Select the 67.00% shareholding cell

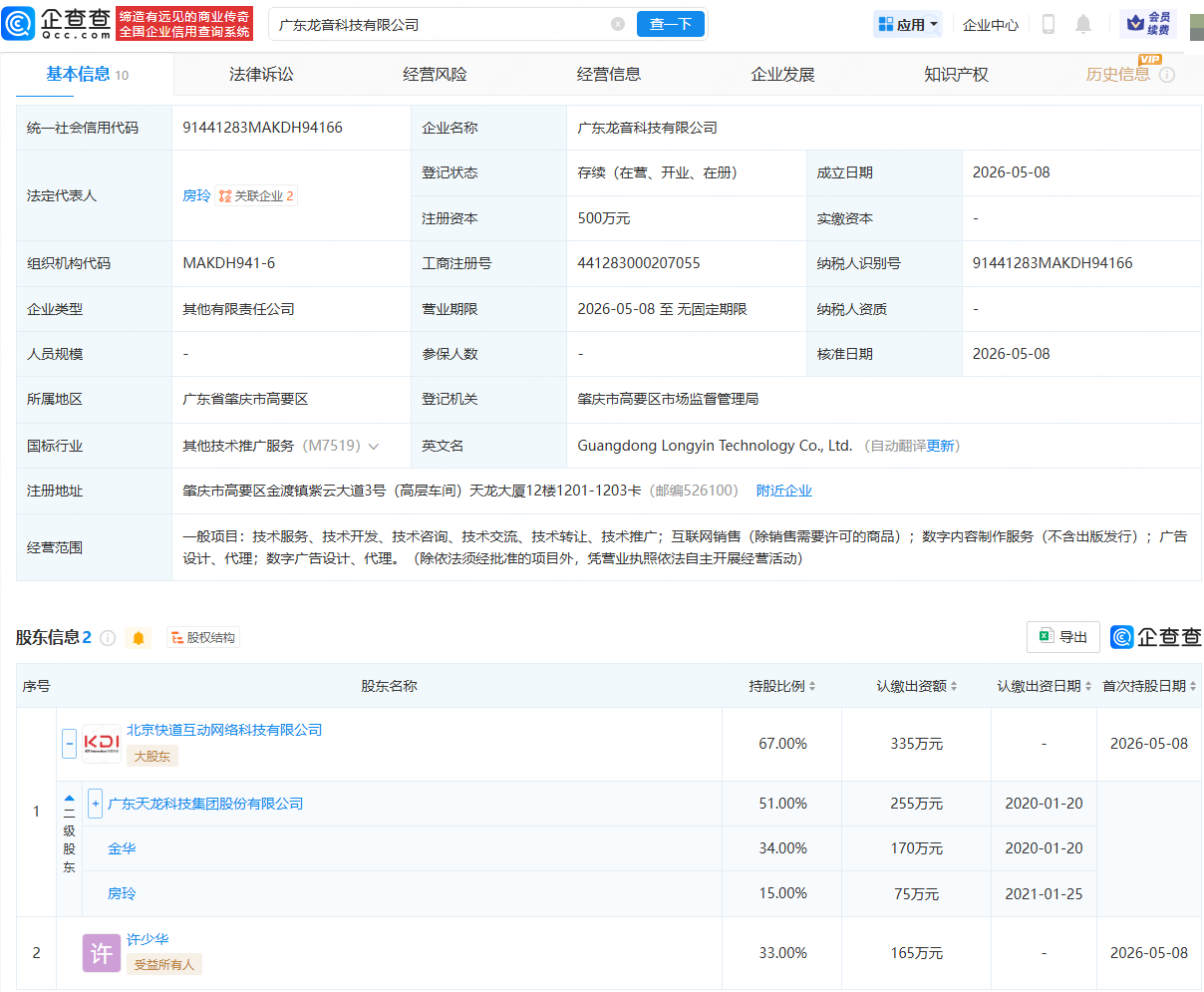(782, 744)
